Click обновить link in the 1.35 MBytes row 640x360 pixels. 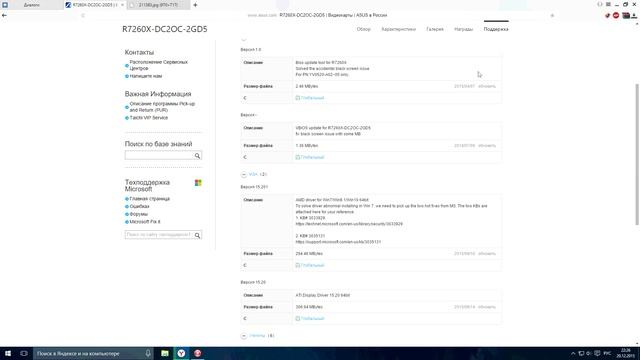click(487, 145)
